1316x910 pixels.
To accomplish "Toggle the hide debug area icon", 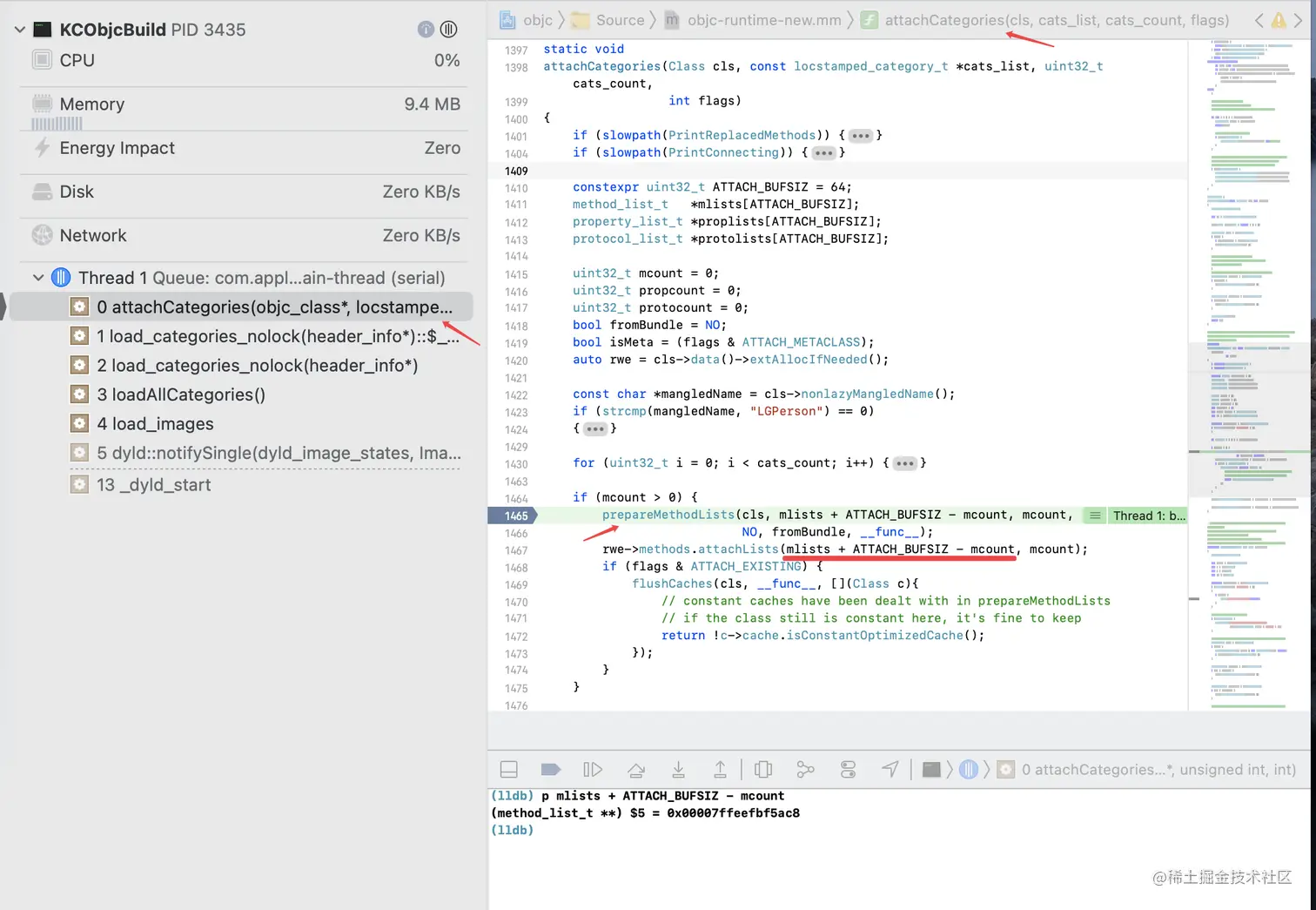I will coord(508,769).
